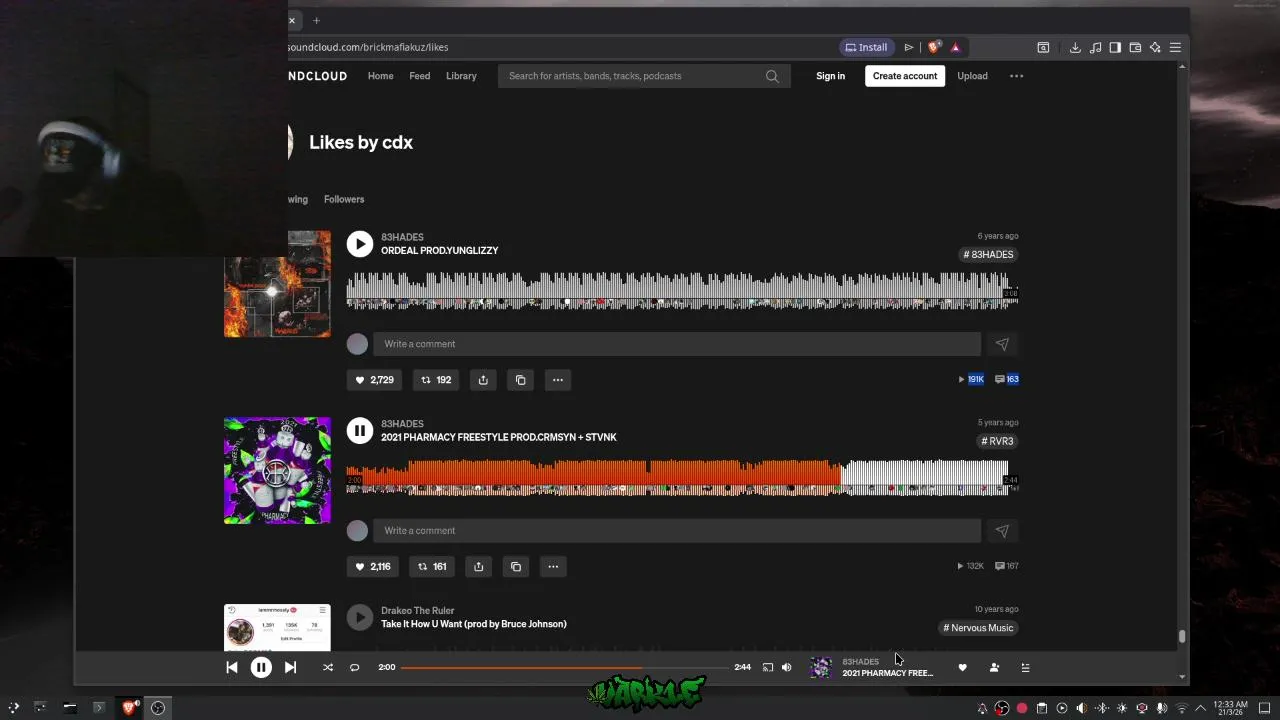Open Drakeo The Ruler artist link
Screen dimensions: 1280x720
click(x=418, y=610)
